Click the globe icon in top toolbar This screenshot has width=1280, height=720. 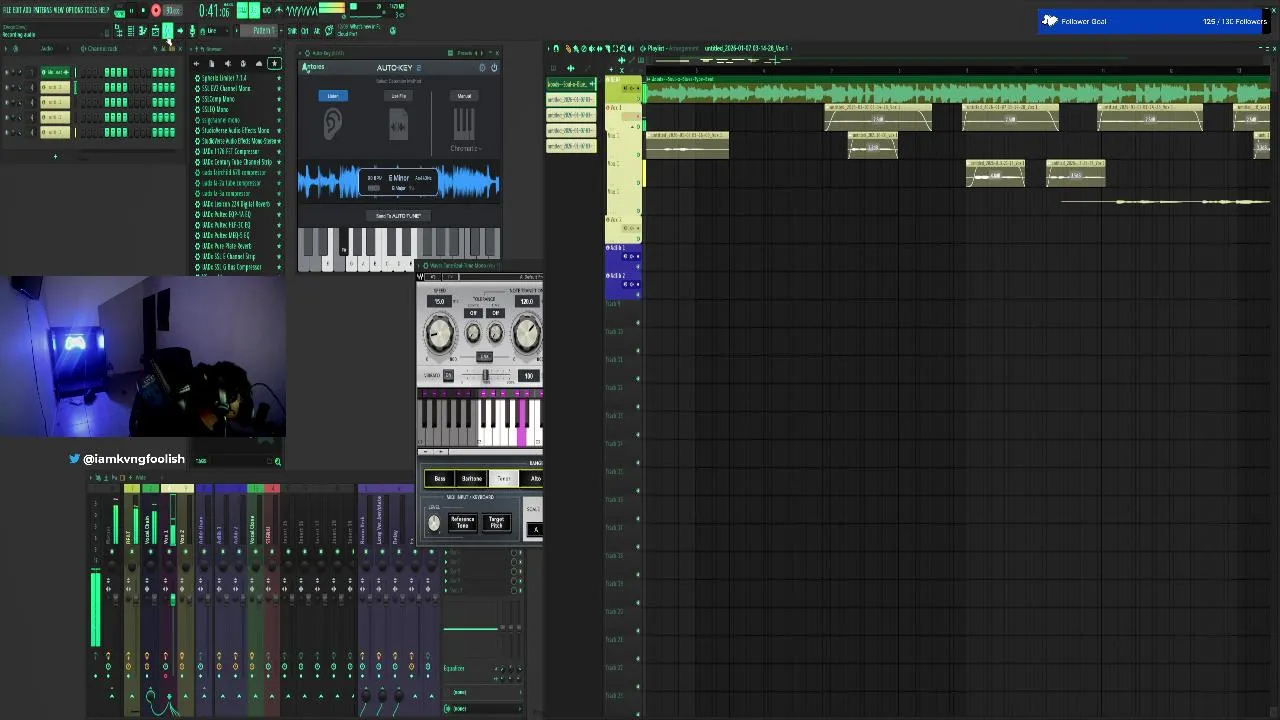[392, 31]
